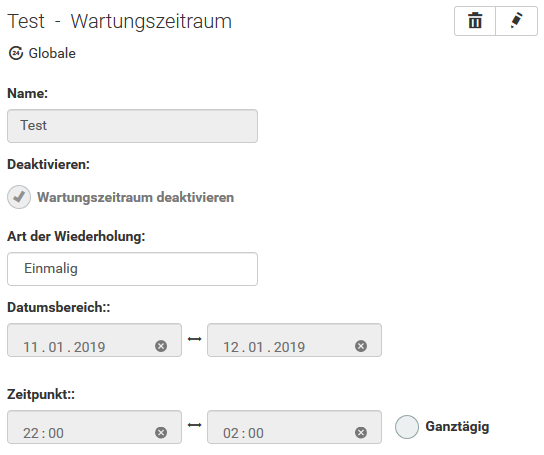Enable the Ganztägig checkbox
The height and width of the screenshot is (455, 544).
click(x=407, y=427)
